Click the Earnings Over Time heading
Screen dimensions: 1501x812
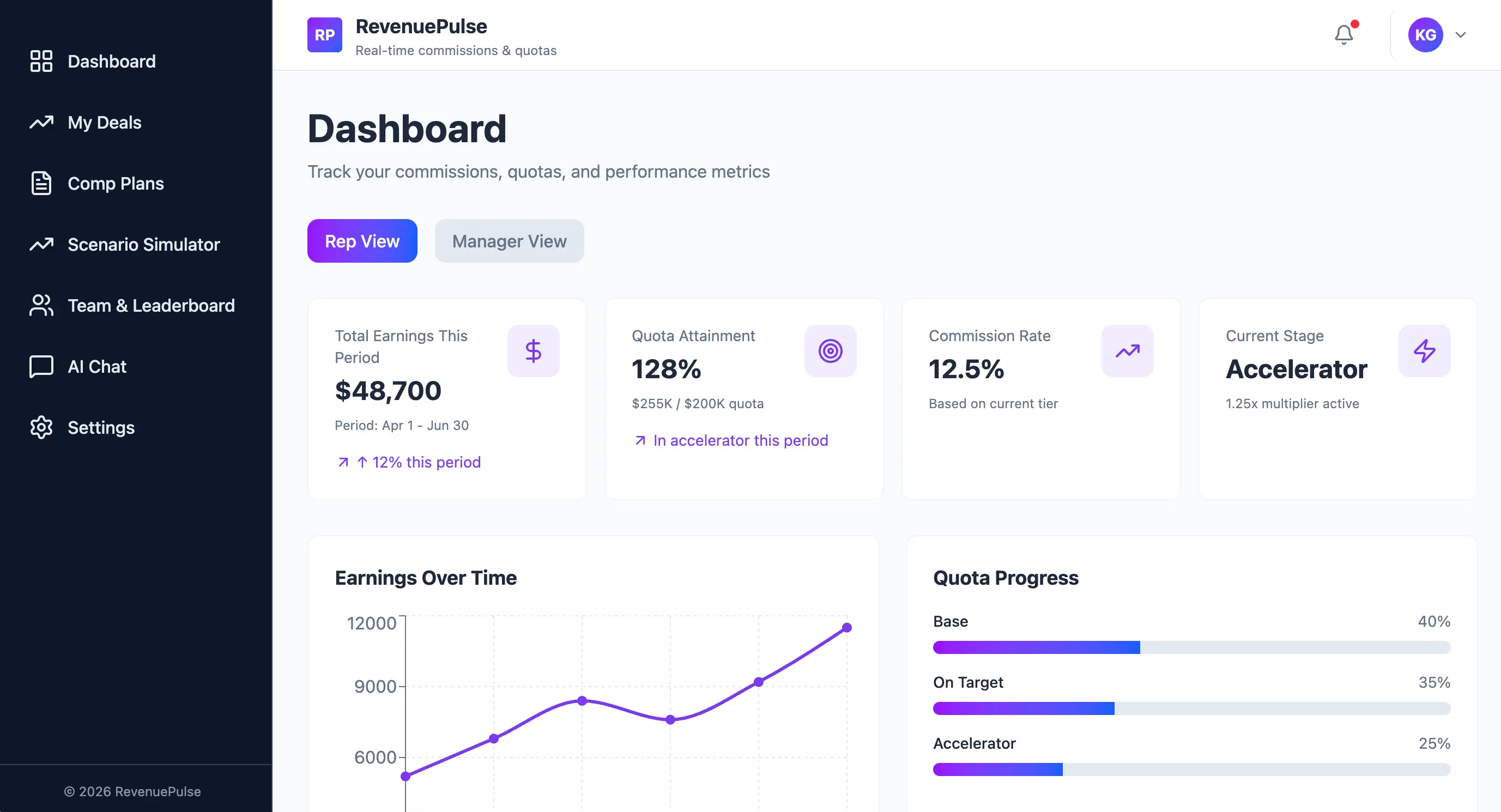pos(426,578)
